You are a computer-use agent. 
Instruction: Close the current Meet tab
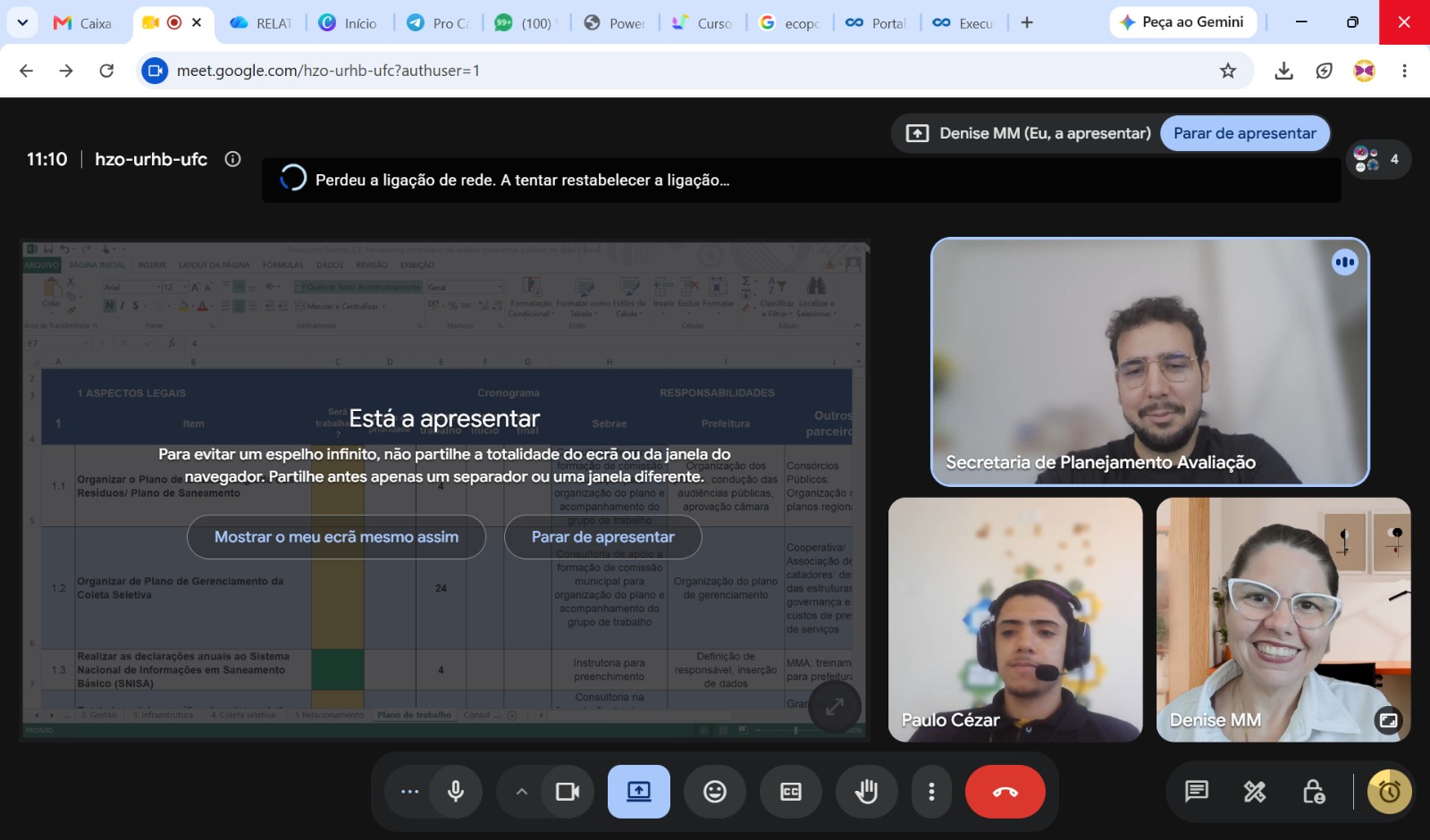point(197,22)
